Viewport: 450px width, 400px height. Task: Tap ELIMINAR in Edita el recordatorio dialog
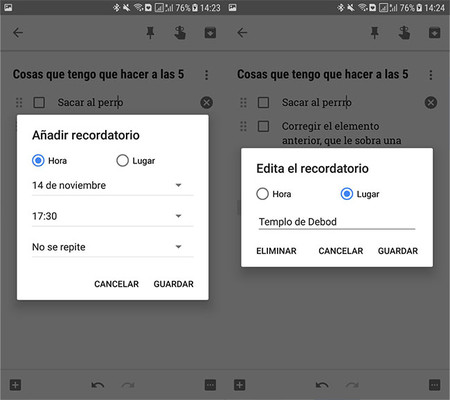(276, 251)
